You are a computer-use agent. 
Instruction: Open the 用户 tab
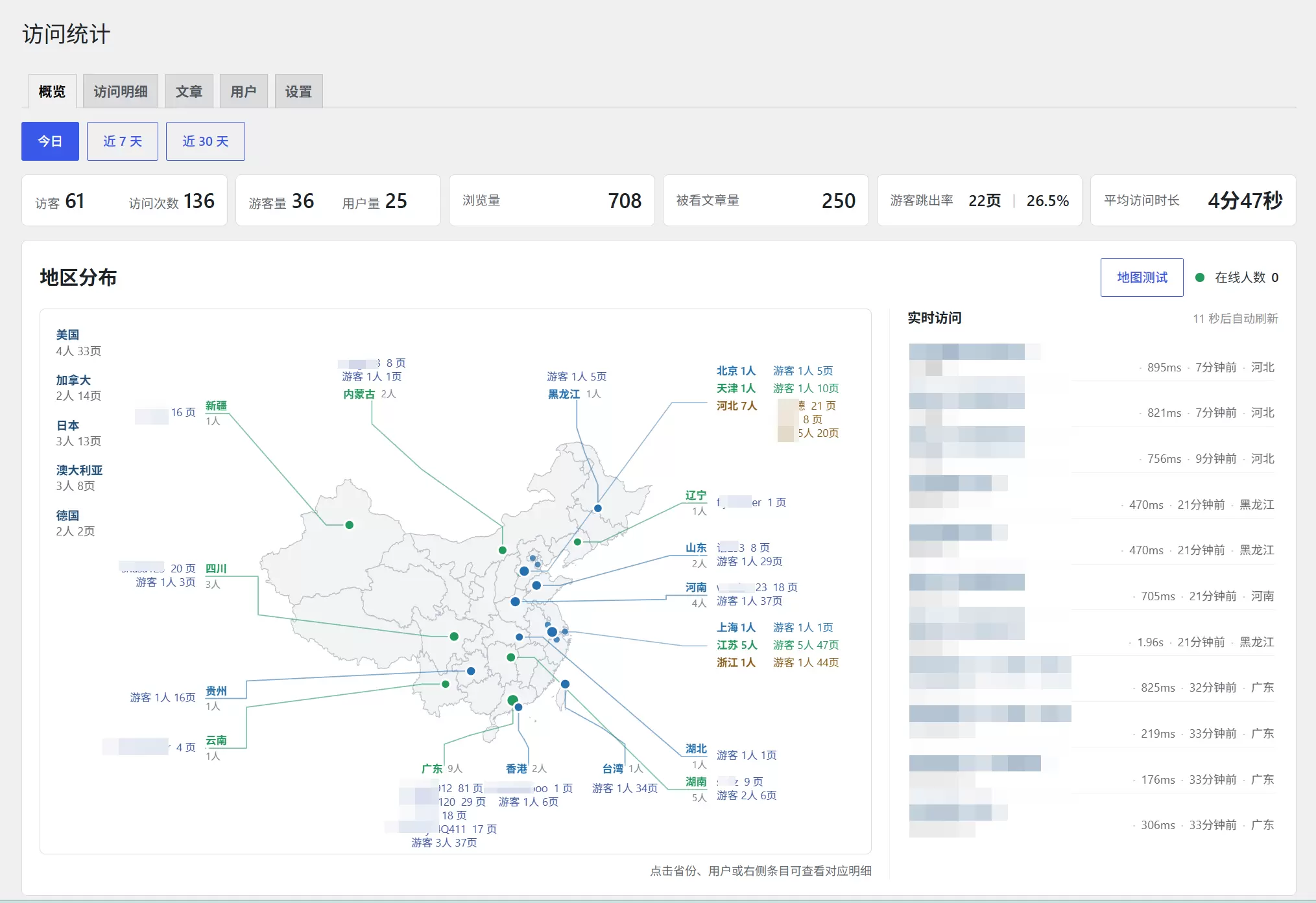click(x=243, y=91)
